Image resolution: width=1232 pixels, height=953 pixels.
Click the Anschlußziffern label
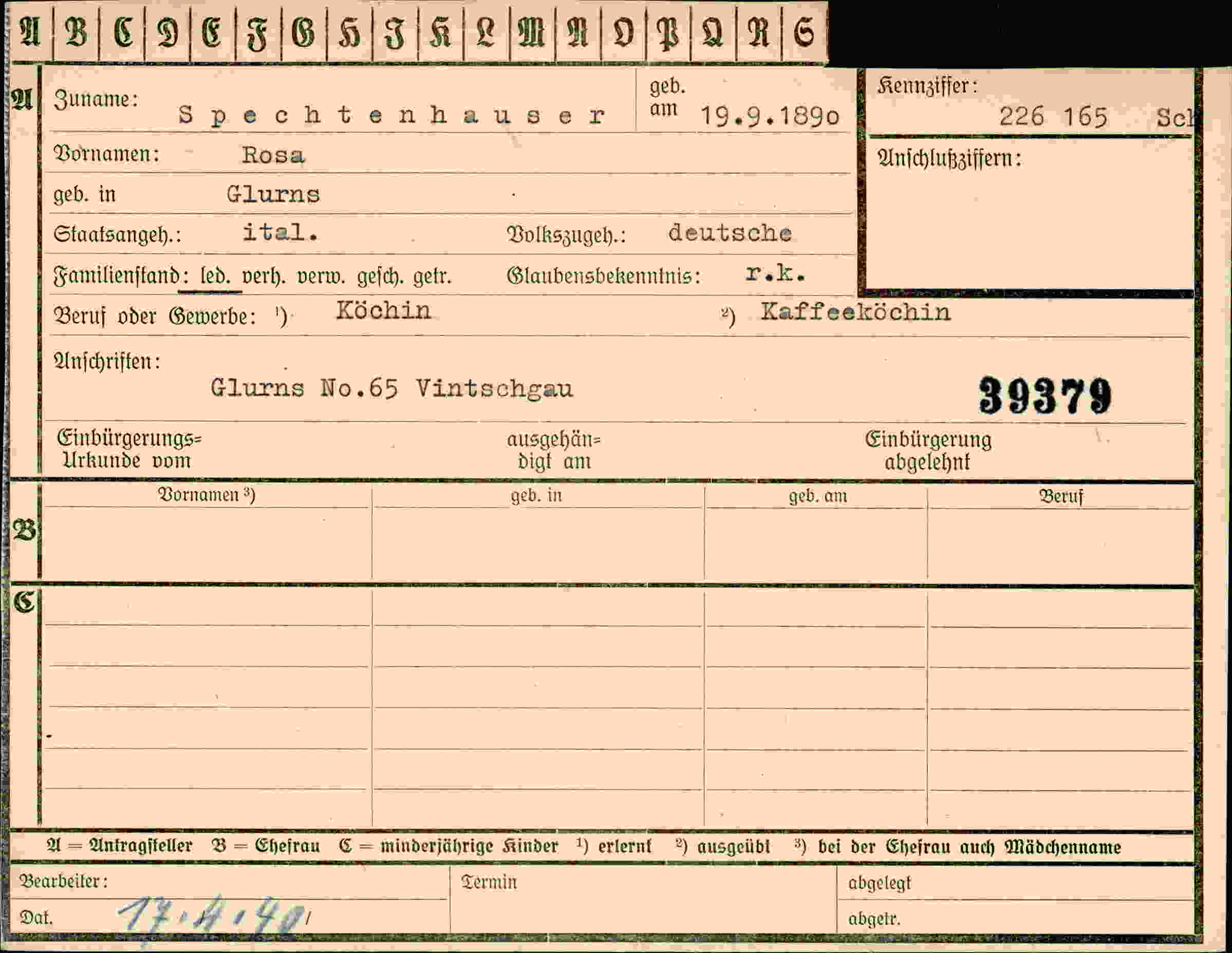[949, 159]
